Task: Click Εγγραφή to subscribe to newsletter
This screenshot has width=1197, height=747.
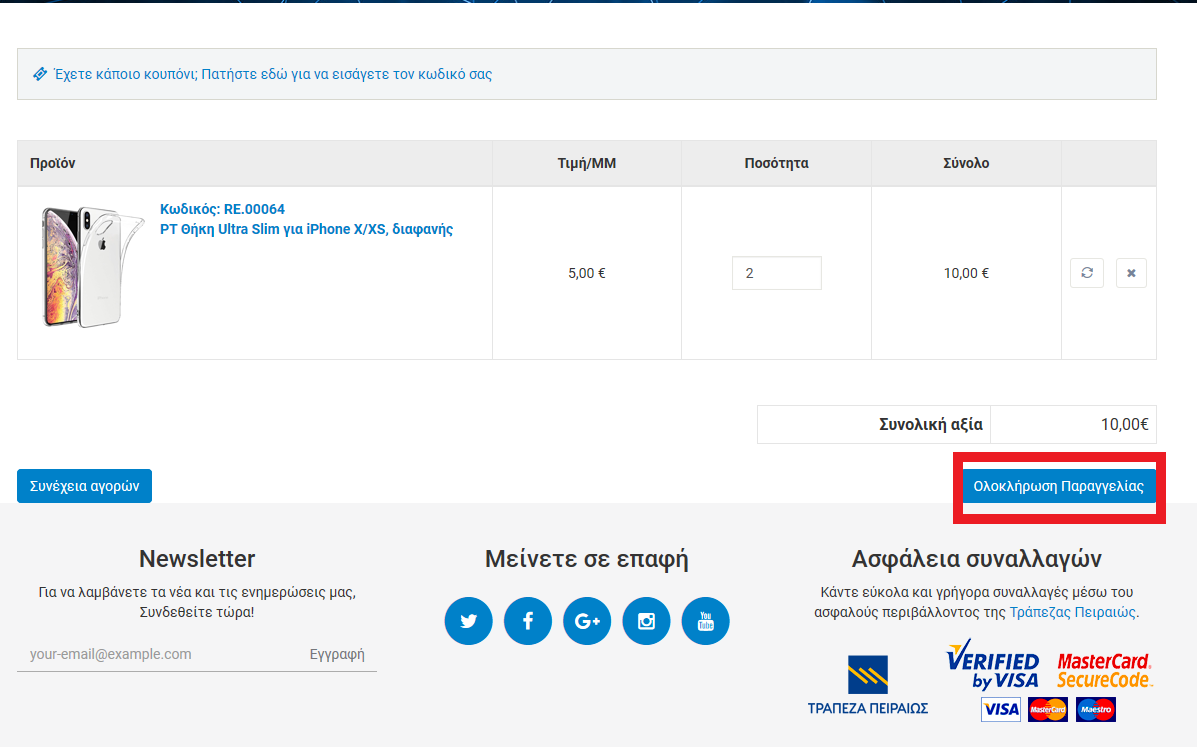Action: coord(337,654)
